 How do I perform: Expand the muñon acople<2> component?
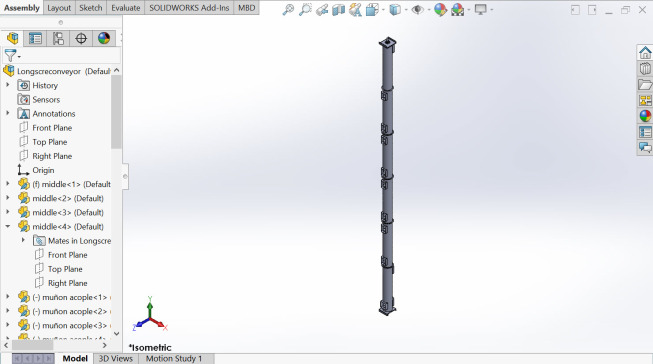pyautogui.click(x=7, y=311)
